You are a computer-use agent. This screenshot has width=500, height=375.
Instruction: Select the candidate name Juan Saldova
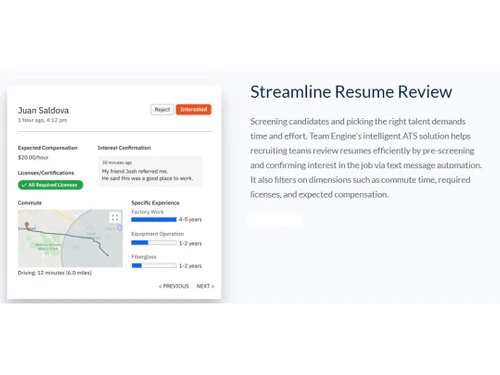coord(43,110)
